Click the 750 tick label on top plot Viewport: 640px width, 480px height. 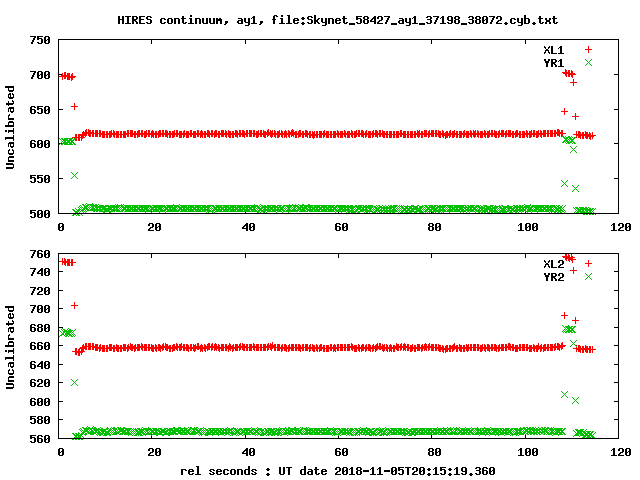click(40, 40)
